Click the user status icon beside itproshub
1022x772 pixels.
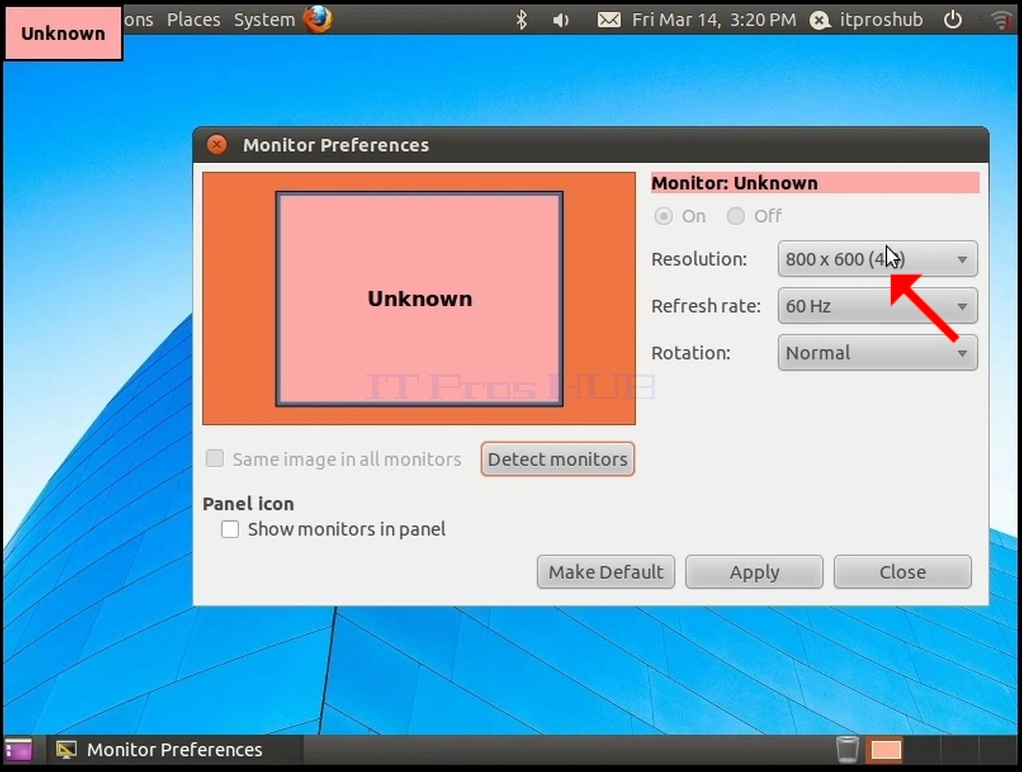[x=820, y=20]
